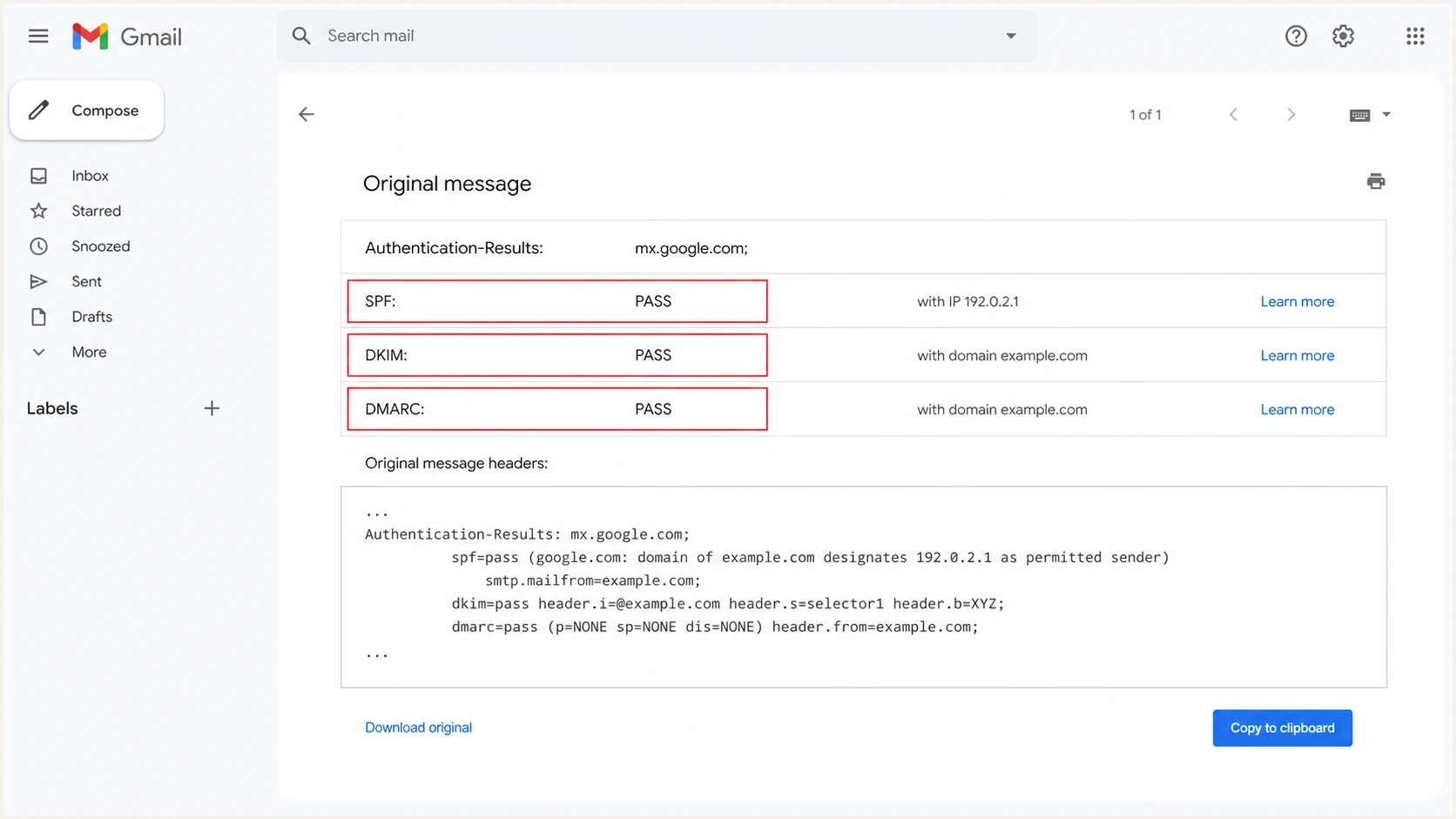Viewport: 1456px width, 819px height.
Task: Print the original message
Action: [1376, 181]
